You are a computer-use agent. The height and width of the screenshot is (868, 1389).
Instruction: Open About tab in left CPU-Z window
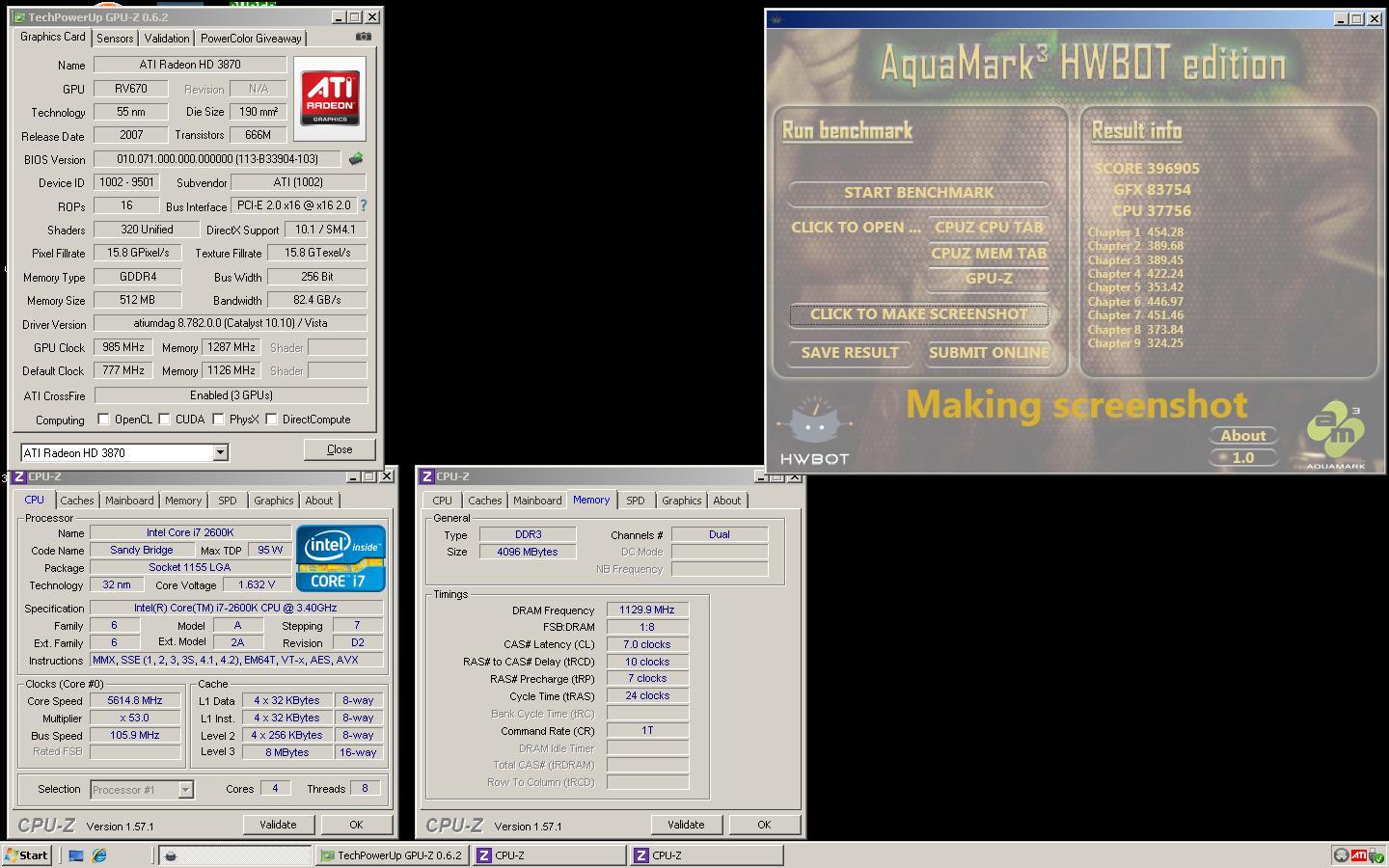pos(319,501)
